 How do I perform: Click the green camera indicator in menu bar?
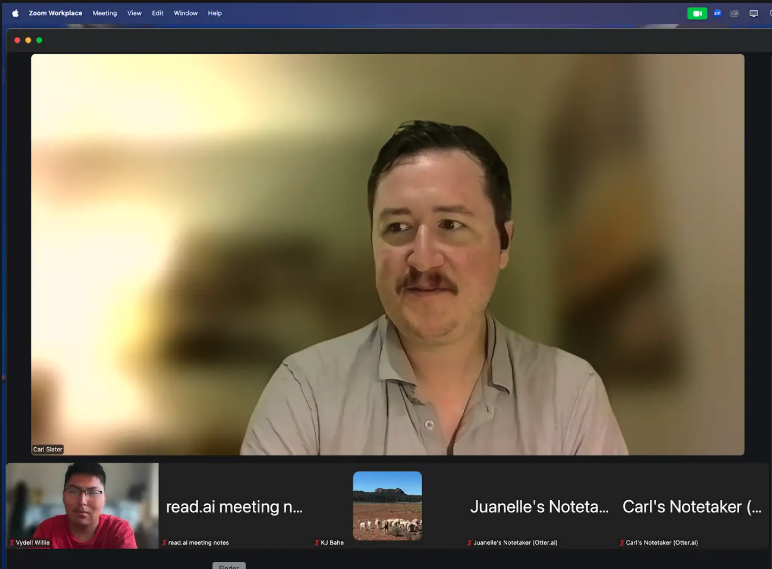click(697, 13)
